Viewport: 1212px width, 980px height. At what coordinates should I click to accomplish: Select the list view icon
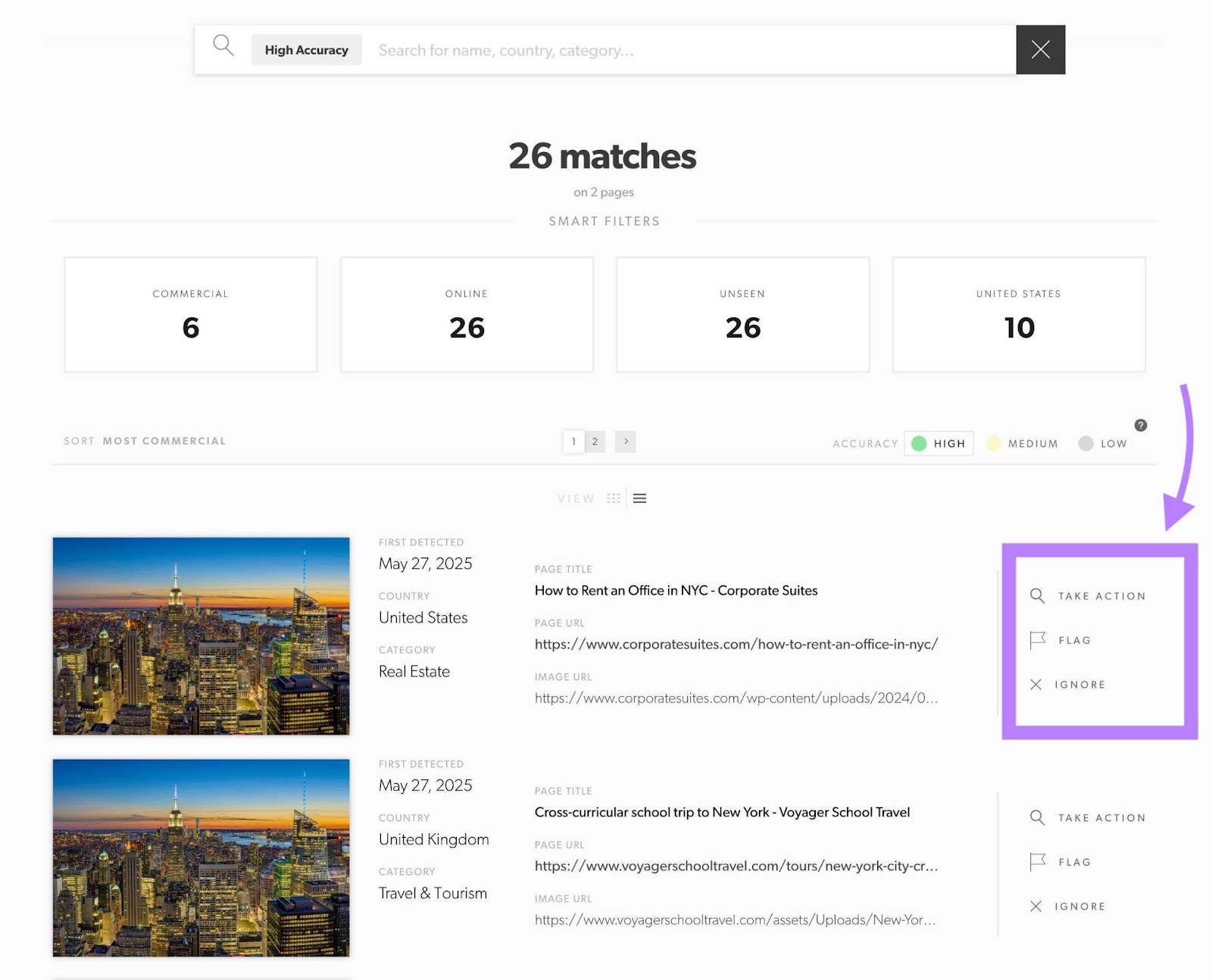640,498
